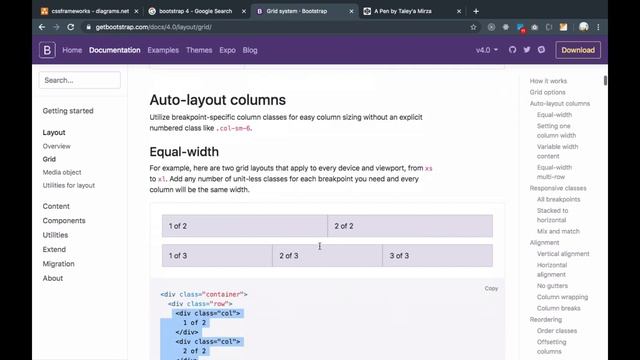Open Overview under Layout
Viewport: 640px width, 360px height.
[56, 146]
